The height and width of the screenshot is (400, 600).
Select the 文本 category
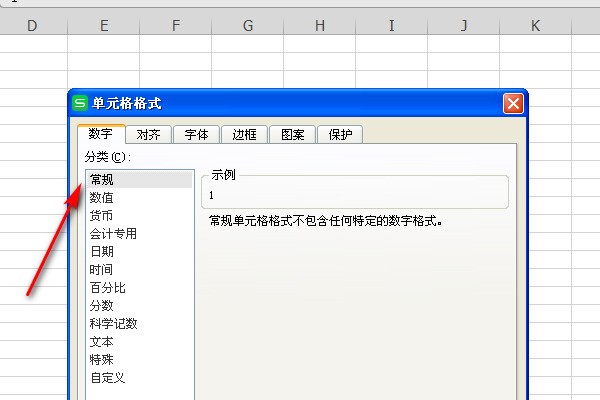(x=140, y=341)
